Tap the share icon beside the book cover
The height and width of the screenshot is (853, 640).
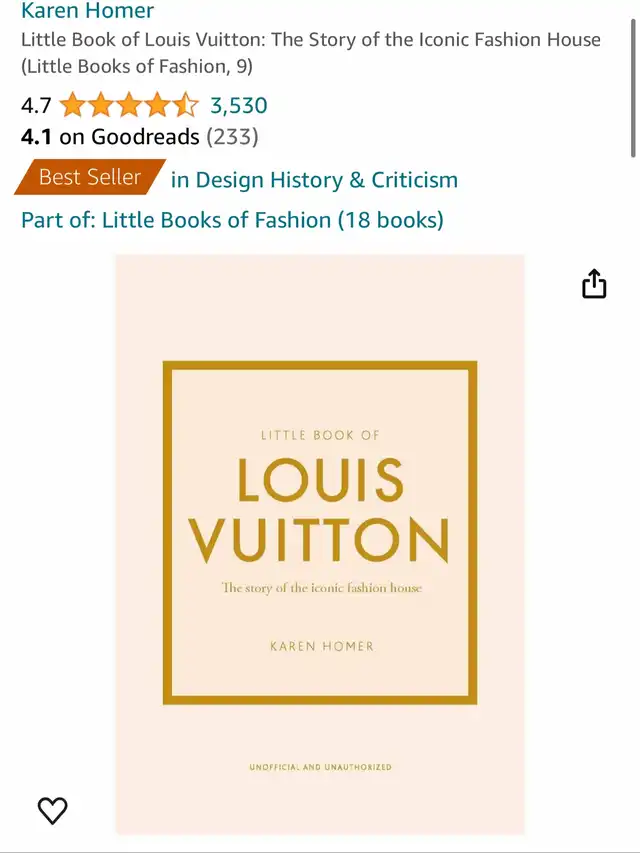594,283
